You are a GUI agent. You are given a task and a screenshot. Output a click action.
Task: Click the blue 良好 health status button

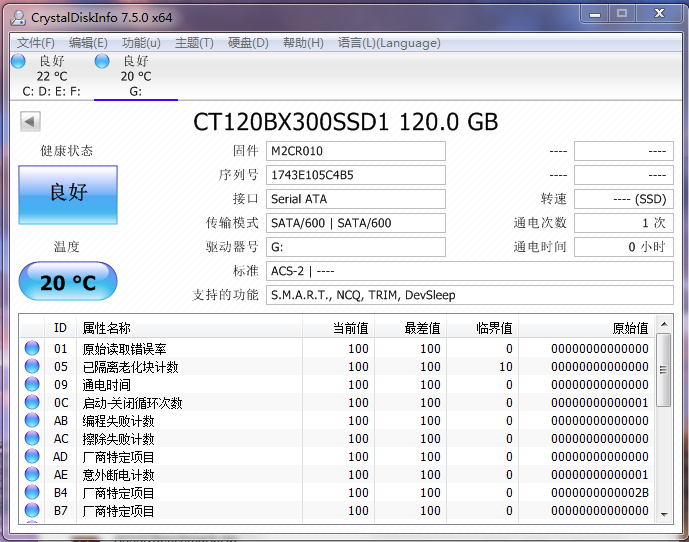(68, 195)
